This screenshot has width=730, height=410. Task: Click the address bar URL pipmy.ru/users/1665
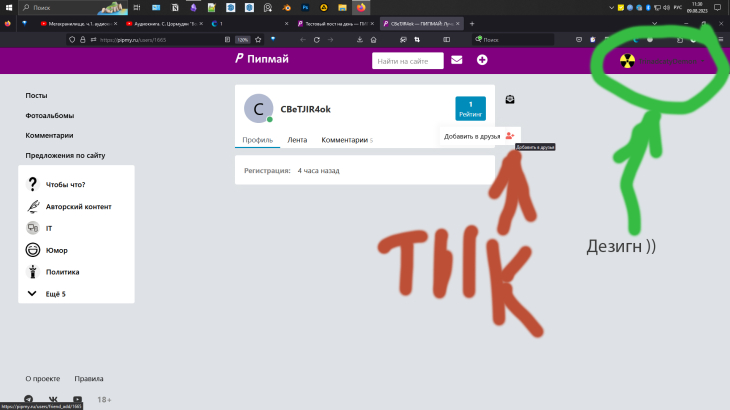[x=133, y=40]
